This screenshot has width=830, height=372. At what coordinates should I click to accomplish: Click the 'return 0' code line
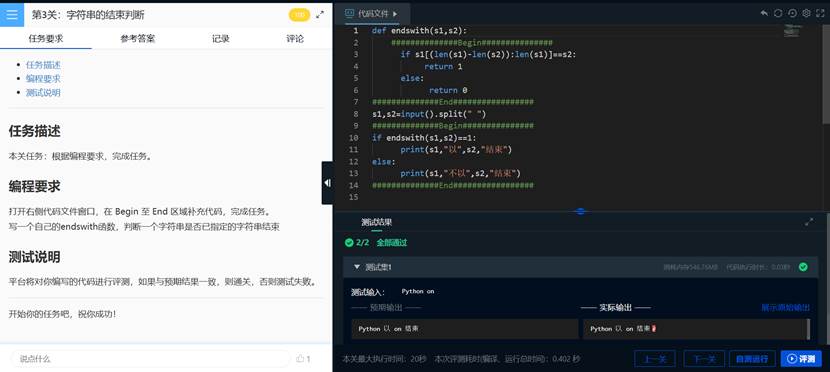448,90
